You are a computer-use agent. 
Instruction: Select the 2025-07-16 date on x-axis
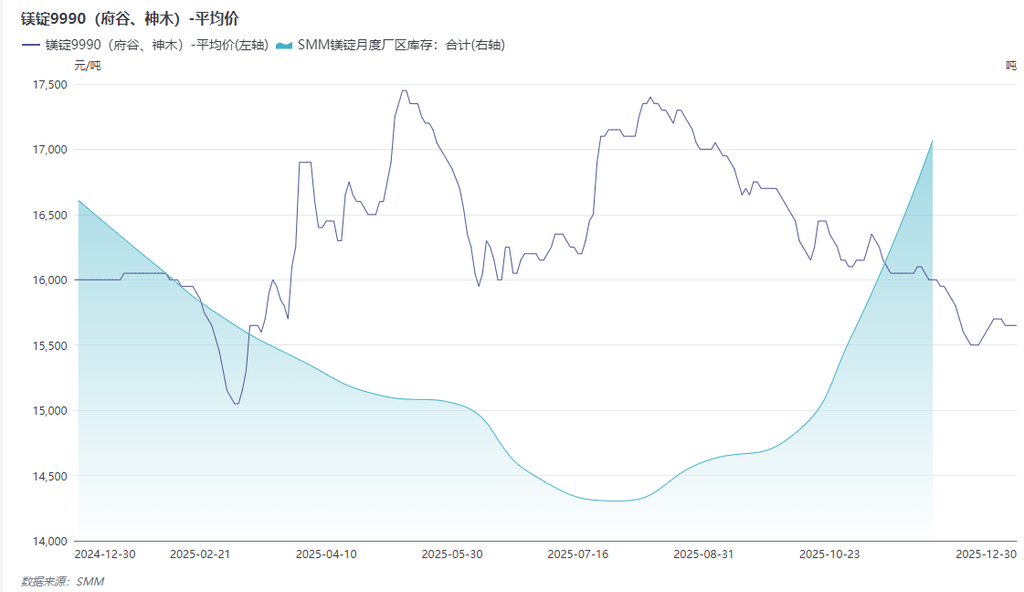coord(578,553)
